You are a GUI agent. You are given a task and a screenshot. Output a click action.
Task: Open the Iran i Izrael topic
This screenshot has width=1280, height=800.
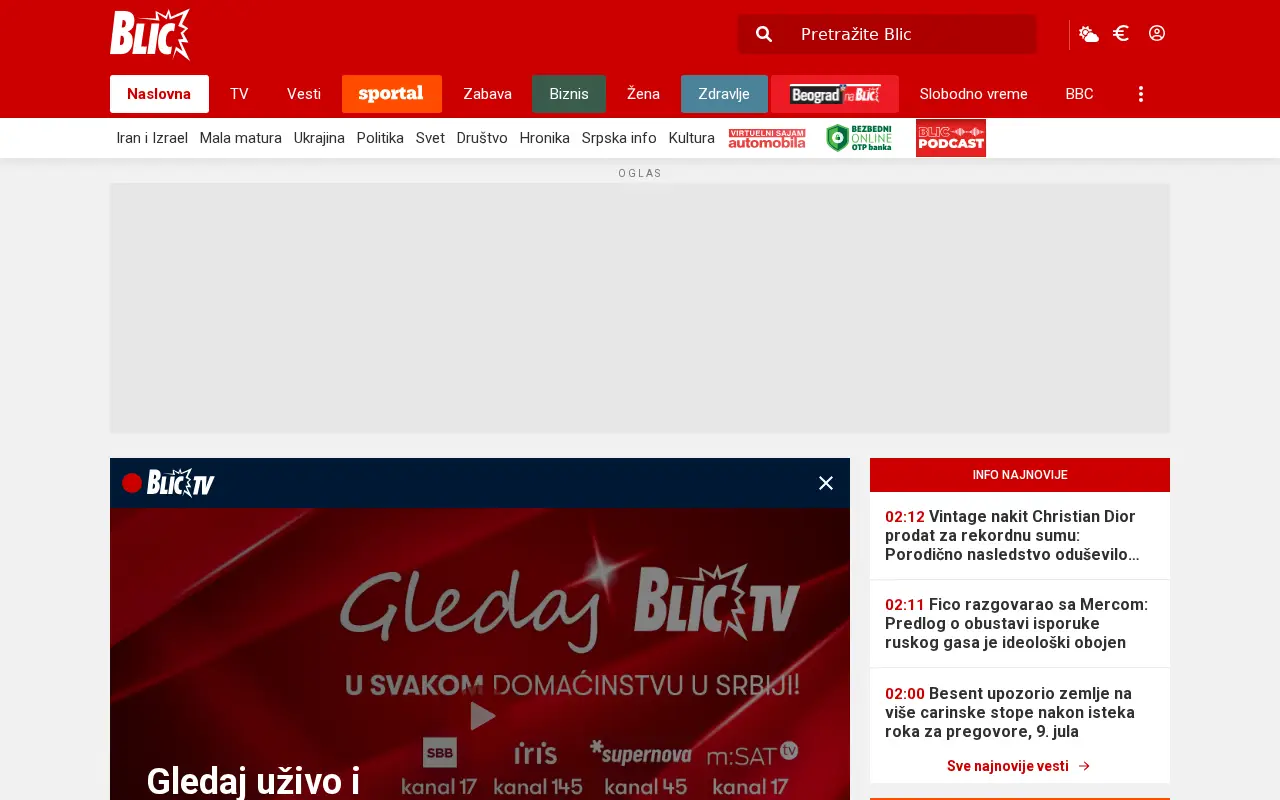click(152, 138)
